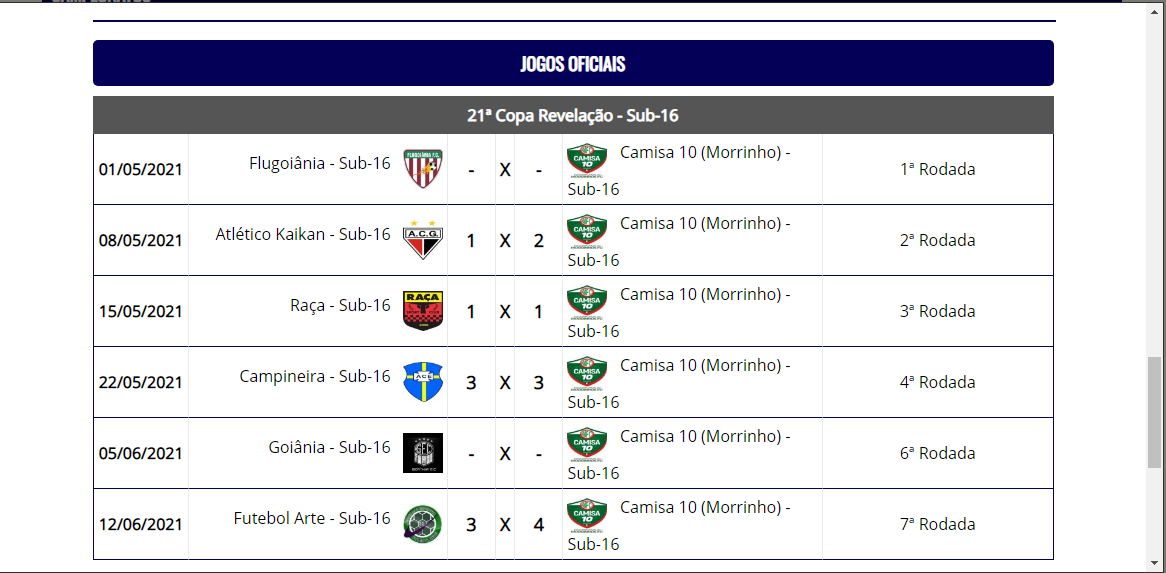This screenshot has height=573, width=1166.
Task: Click the 12/06/2021 match date
Action: 141,525
